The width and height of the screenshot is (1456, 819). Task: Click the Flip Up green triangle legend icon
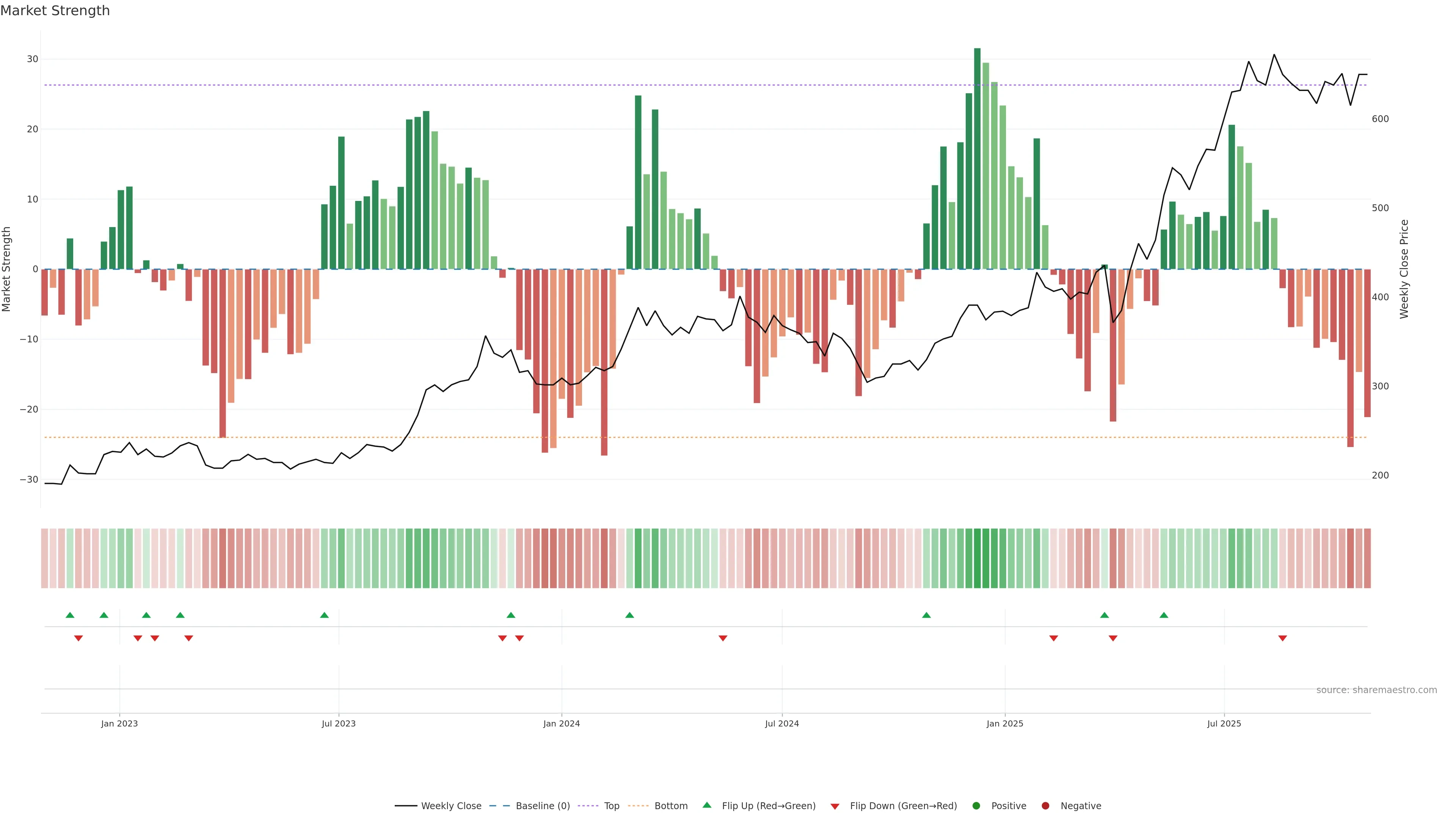point(706,805)
